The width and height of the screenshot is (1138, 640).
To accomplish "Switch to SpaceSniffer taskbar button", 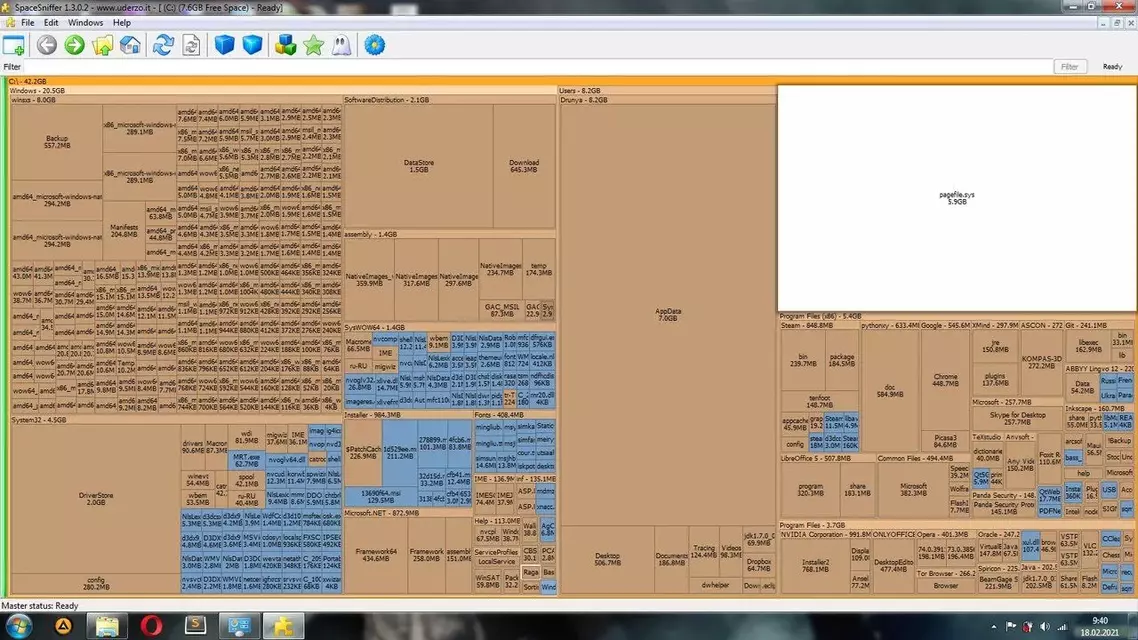I will (283, 626).
